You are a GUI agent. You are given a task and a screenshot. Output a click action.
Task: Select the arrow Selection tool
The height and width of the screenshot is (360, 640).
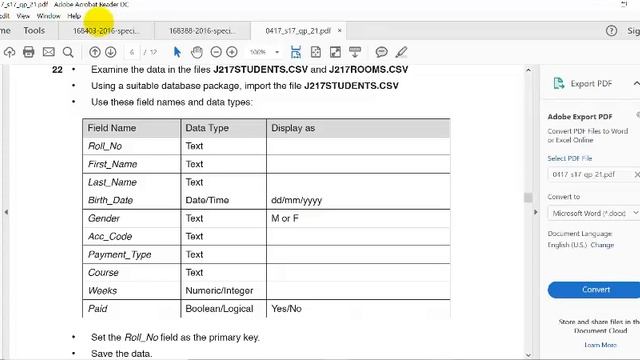[177, 52]
